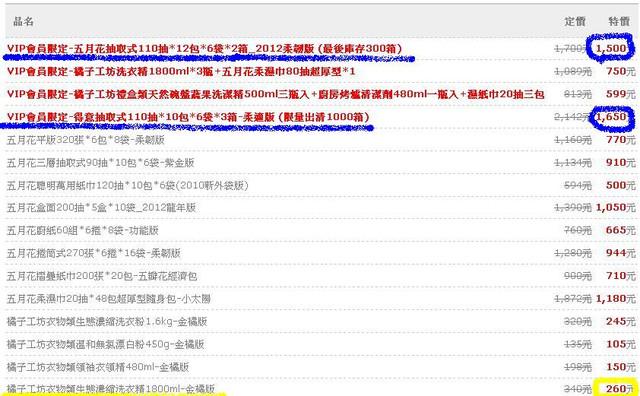Click the 105元 special price
This screenshot has height=396, width=640.
click(621, 345)
